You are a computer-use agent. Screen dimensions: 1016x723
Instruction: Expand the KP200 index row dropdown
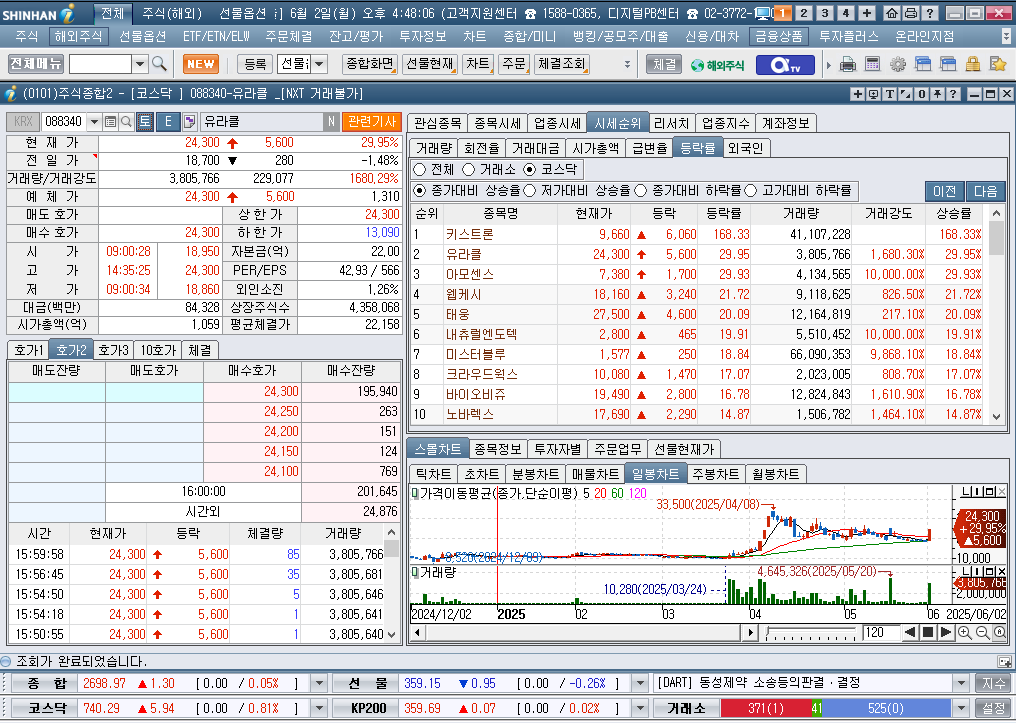(640, 708)
